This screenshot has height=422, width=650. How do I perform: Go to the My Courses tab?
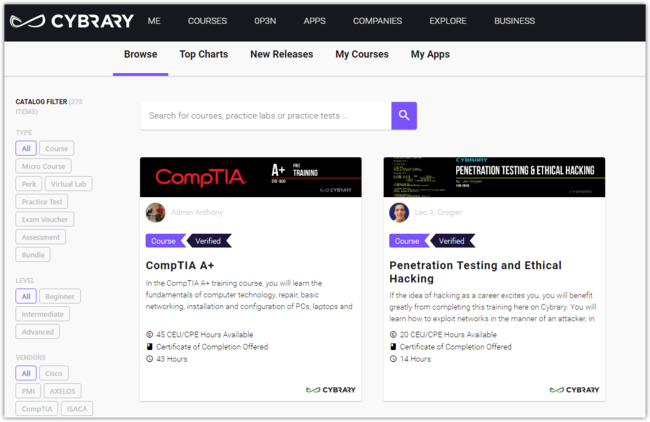pyautogui.click(x=362, y=54)
